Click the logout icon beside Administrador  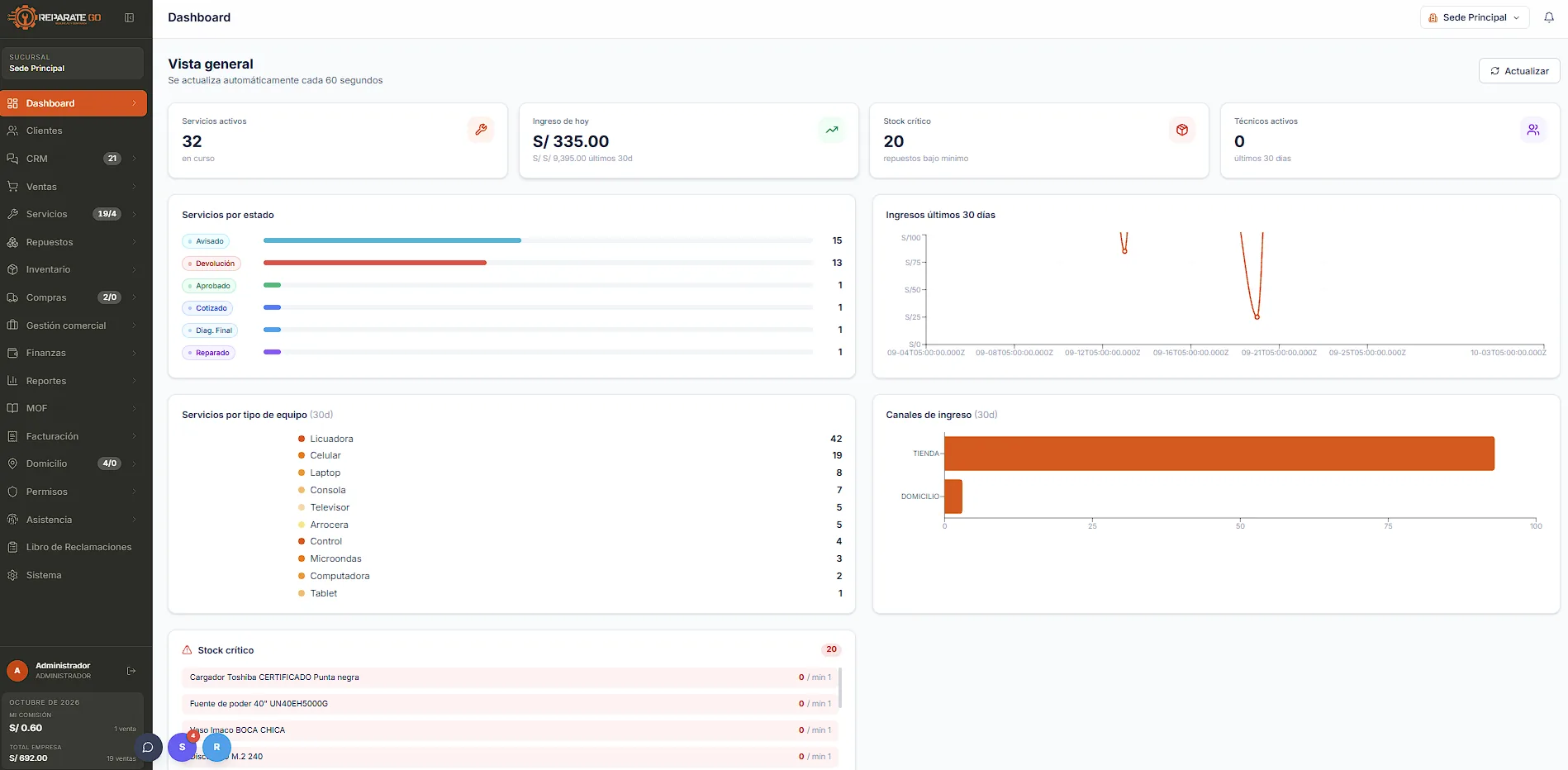click(x=131, y=671)
